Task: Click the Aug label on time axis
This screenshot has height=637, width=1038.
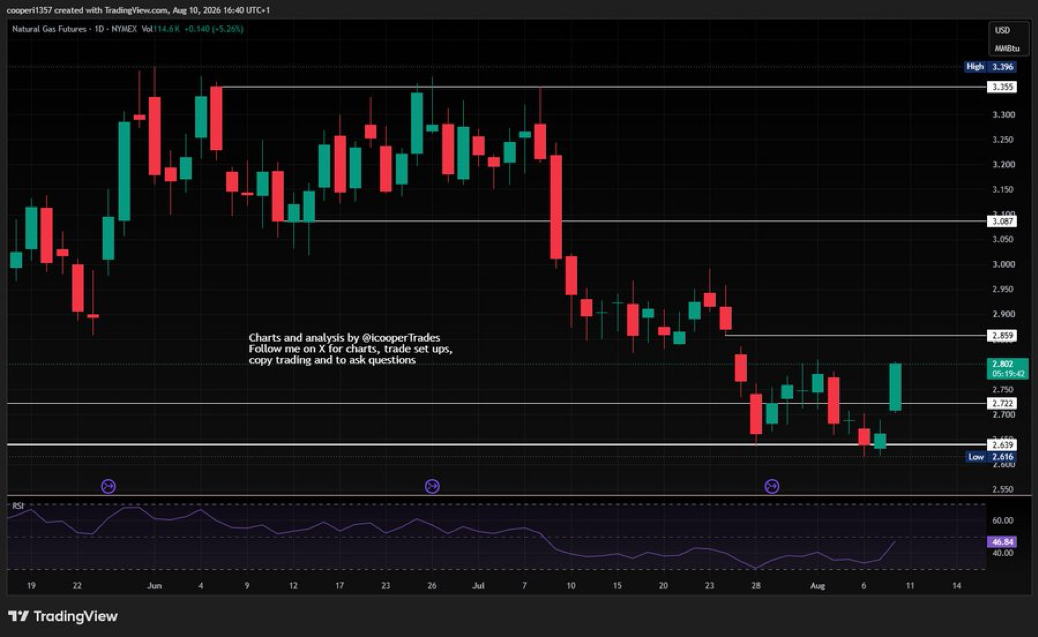Action: pos(818,585)
